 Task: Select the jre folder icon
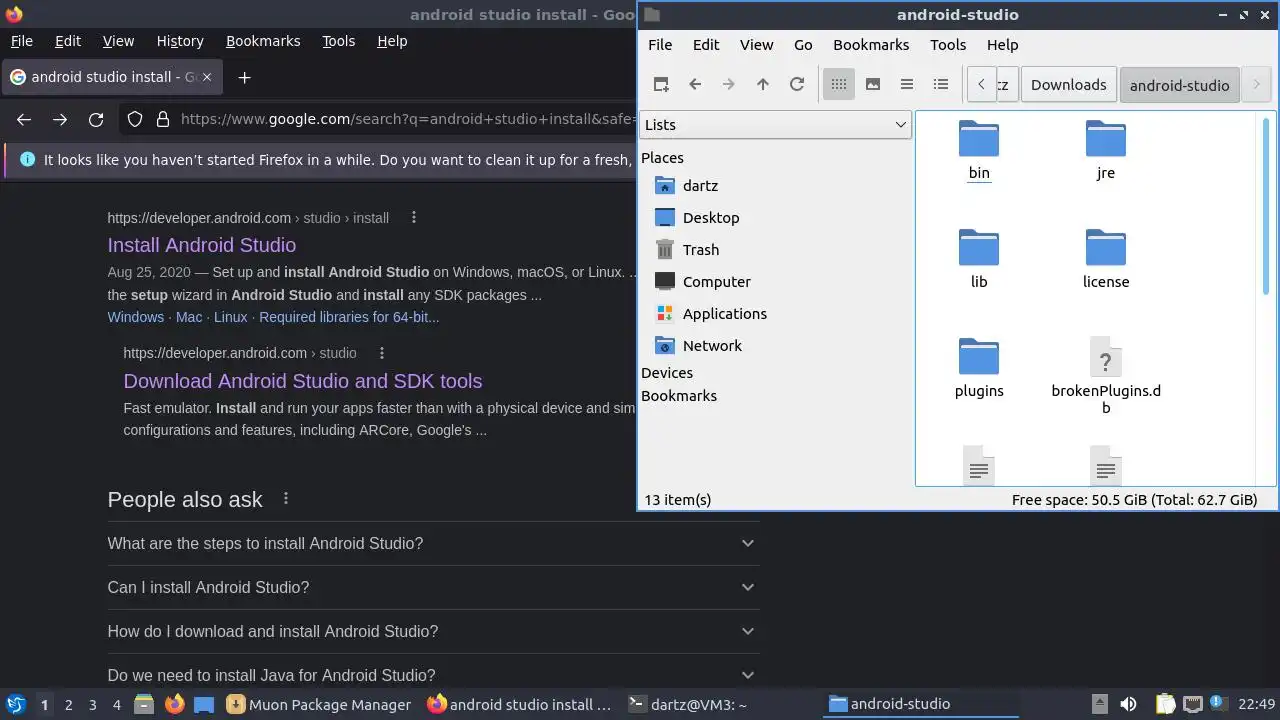pos(1106,139)
